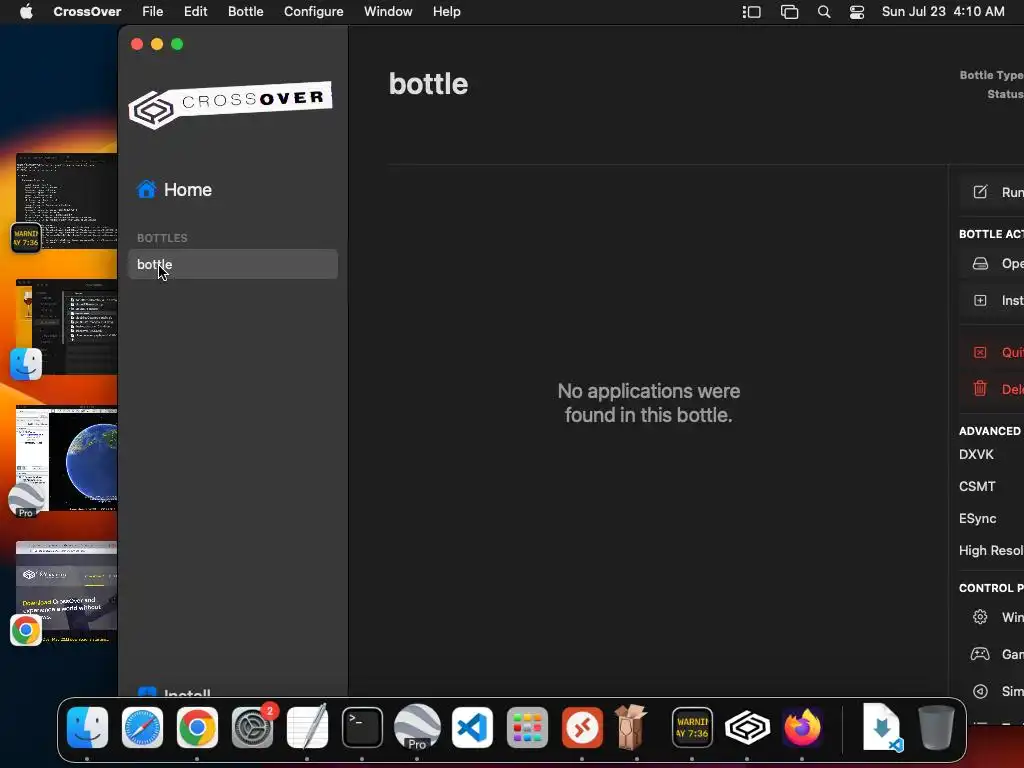Open Launchpad from the Dock

527,728
